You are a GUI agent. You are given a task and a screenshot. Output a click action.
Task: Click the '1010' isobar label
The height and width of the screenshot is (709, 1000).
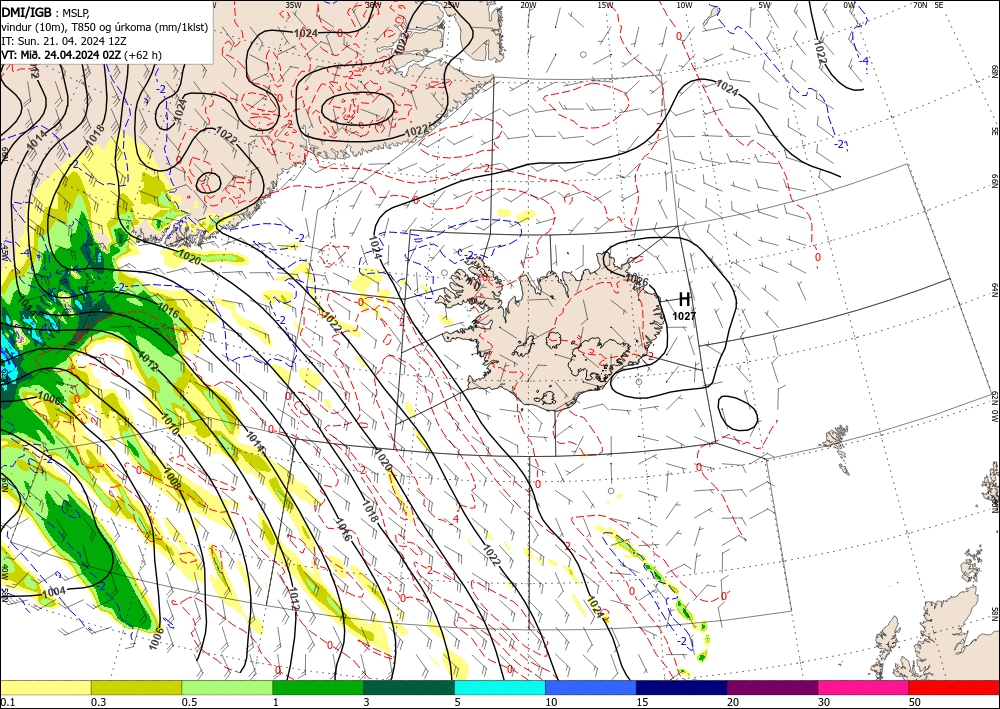pyautogui.click(x=170, y=424)
